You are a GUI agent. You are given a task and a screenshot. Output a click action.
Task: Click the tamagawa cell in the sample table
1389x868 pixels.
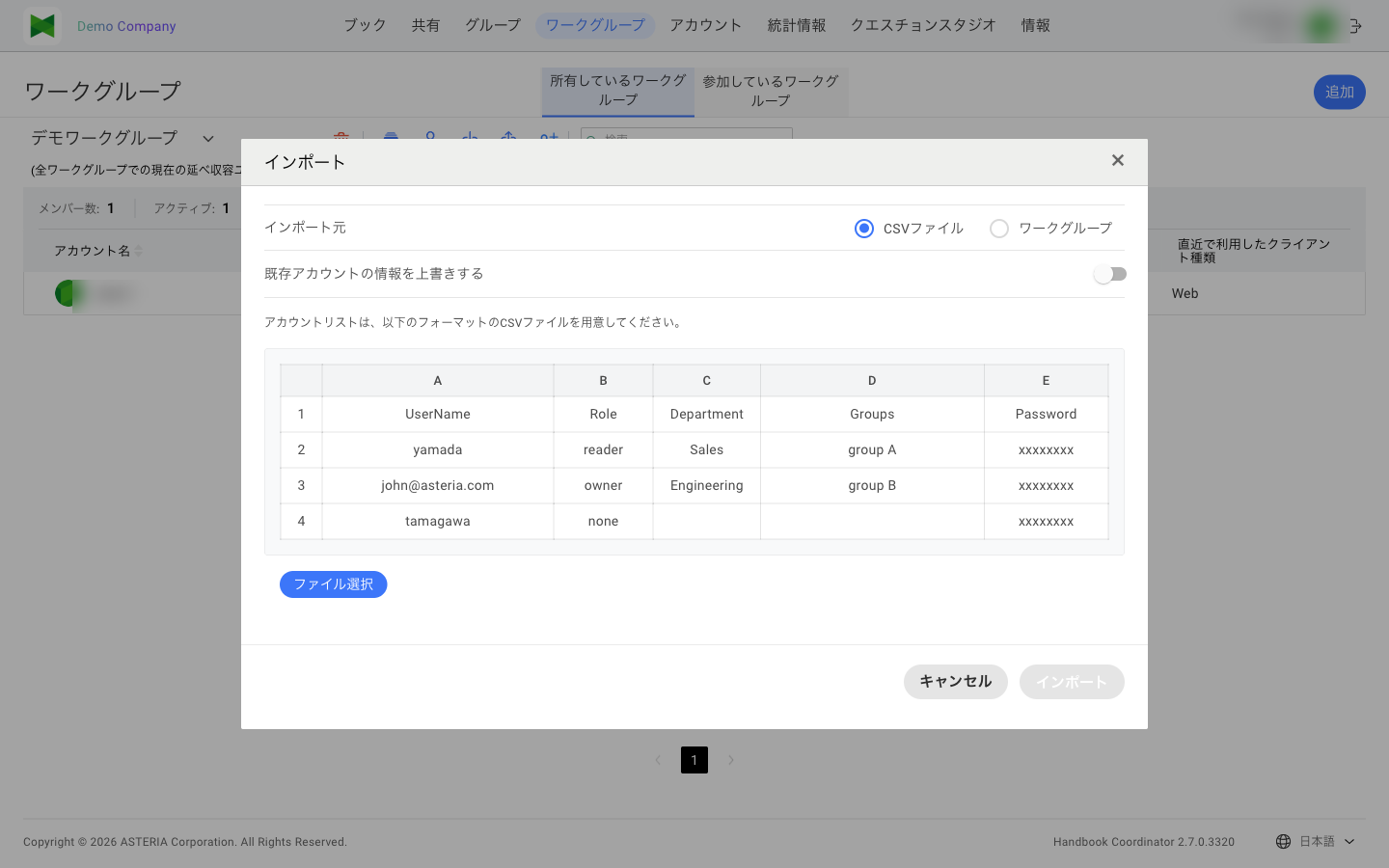click(x=438, y=522)
